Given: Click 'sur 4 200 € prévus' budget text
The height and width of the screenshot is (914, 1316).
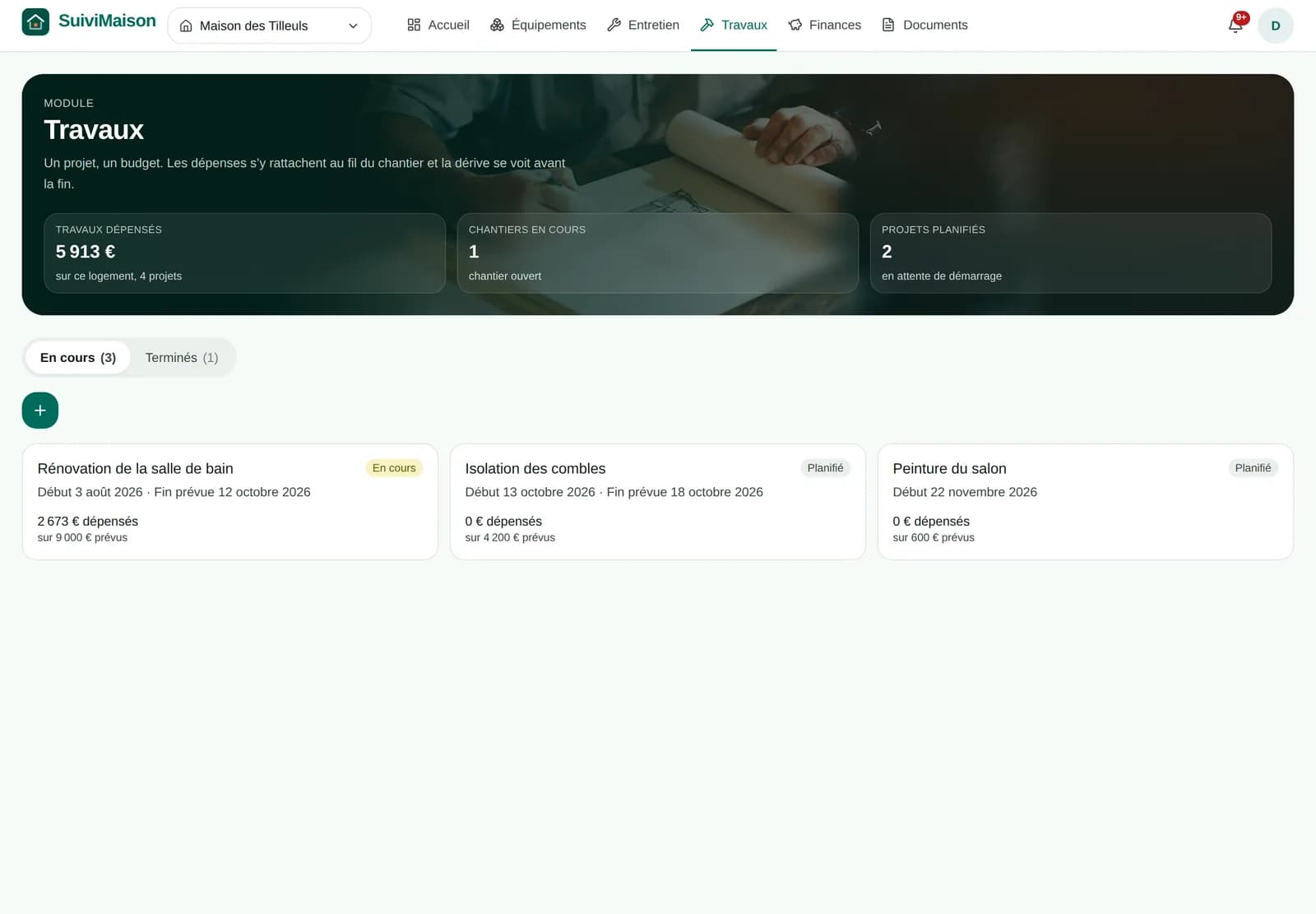Looking at the screenshot, I should click(x=510, y=538).
